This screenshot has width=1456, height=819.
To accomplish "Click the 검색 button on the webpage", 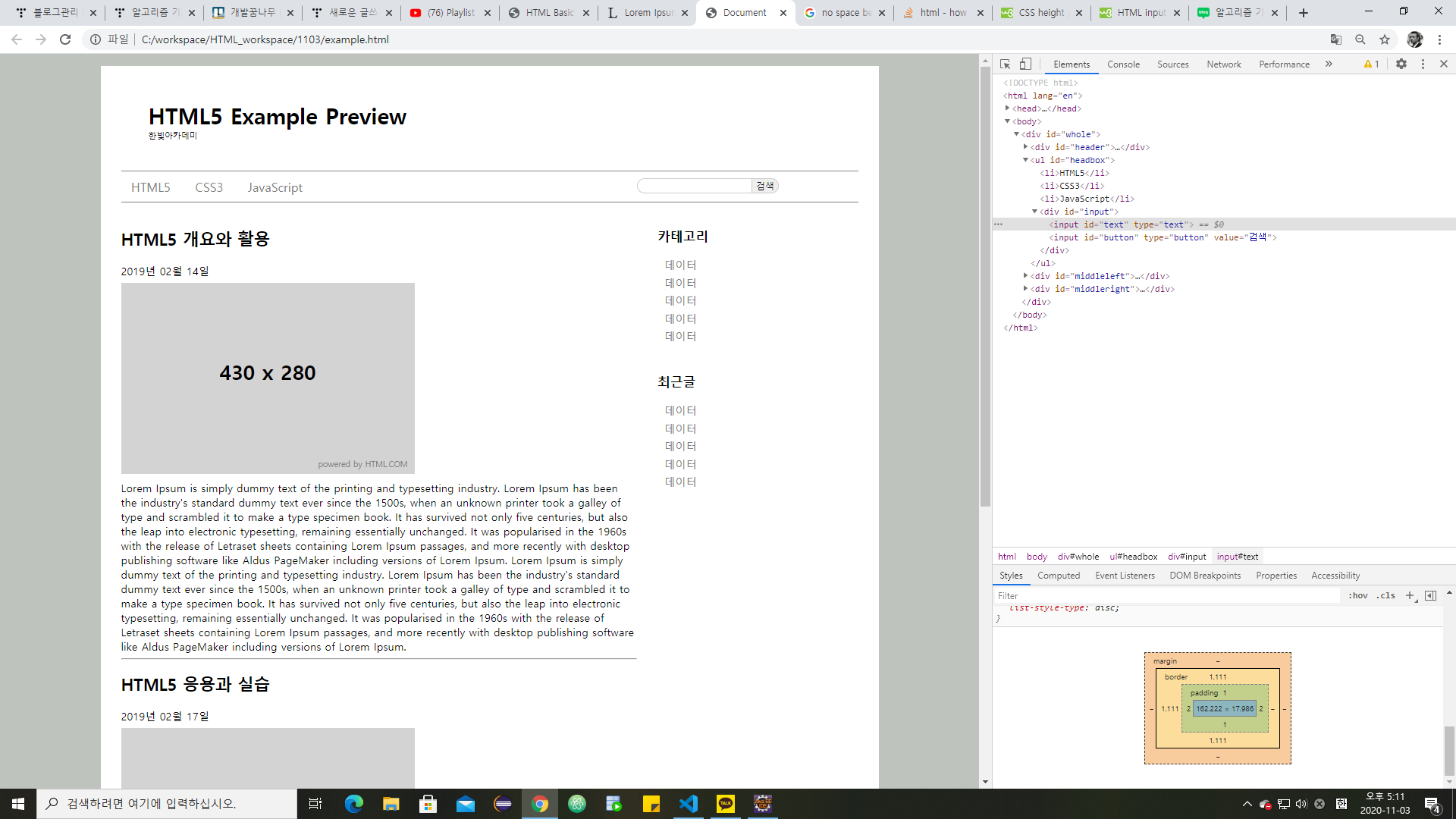I will tap(765, 187).
